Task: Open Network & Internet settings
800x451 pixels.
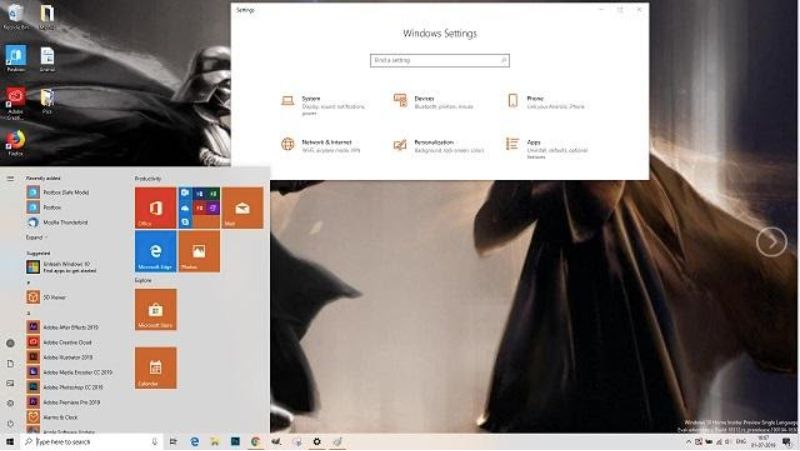Action: [320, 146]
